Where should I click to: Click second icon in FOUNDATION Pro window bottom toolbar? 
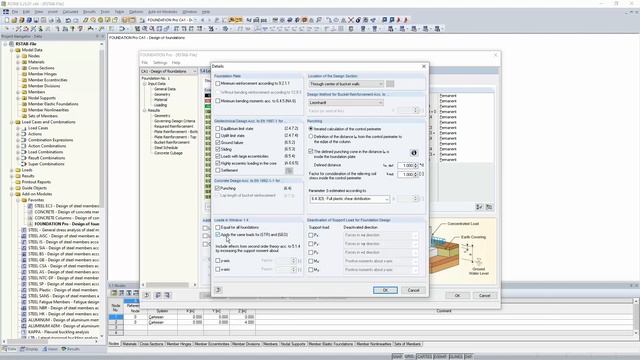(x=158, y=295)
